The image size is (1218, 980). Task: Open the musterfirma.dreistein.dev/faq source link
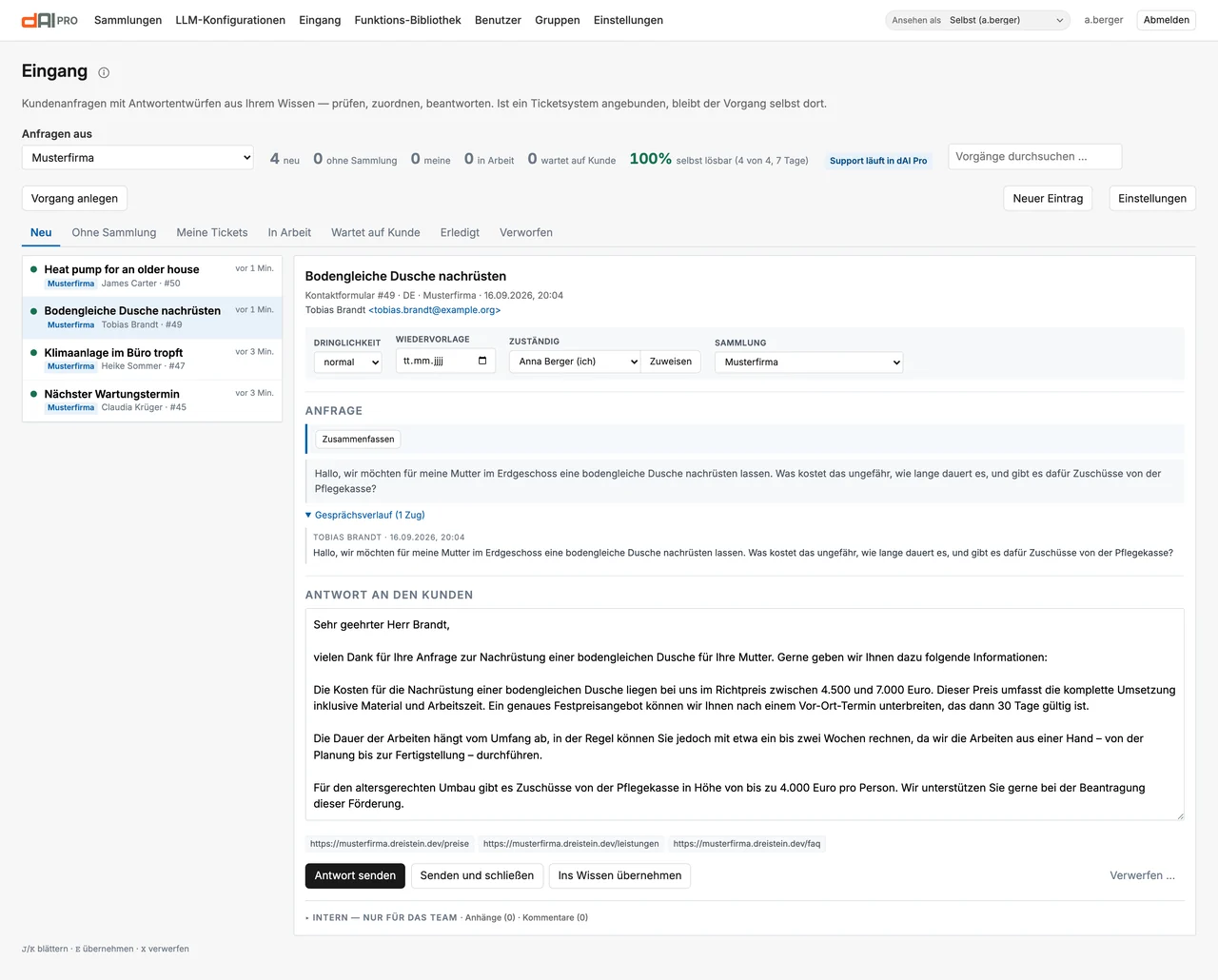747,843
